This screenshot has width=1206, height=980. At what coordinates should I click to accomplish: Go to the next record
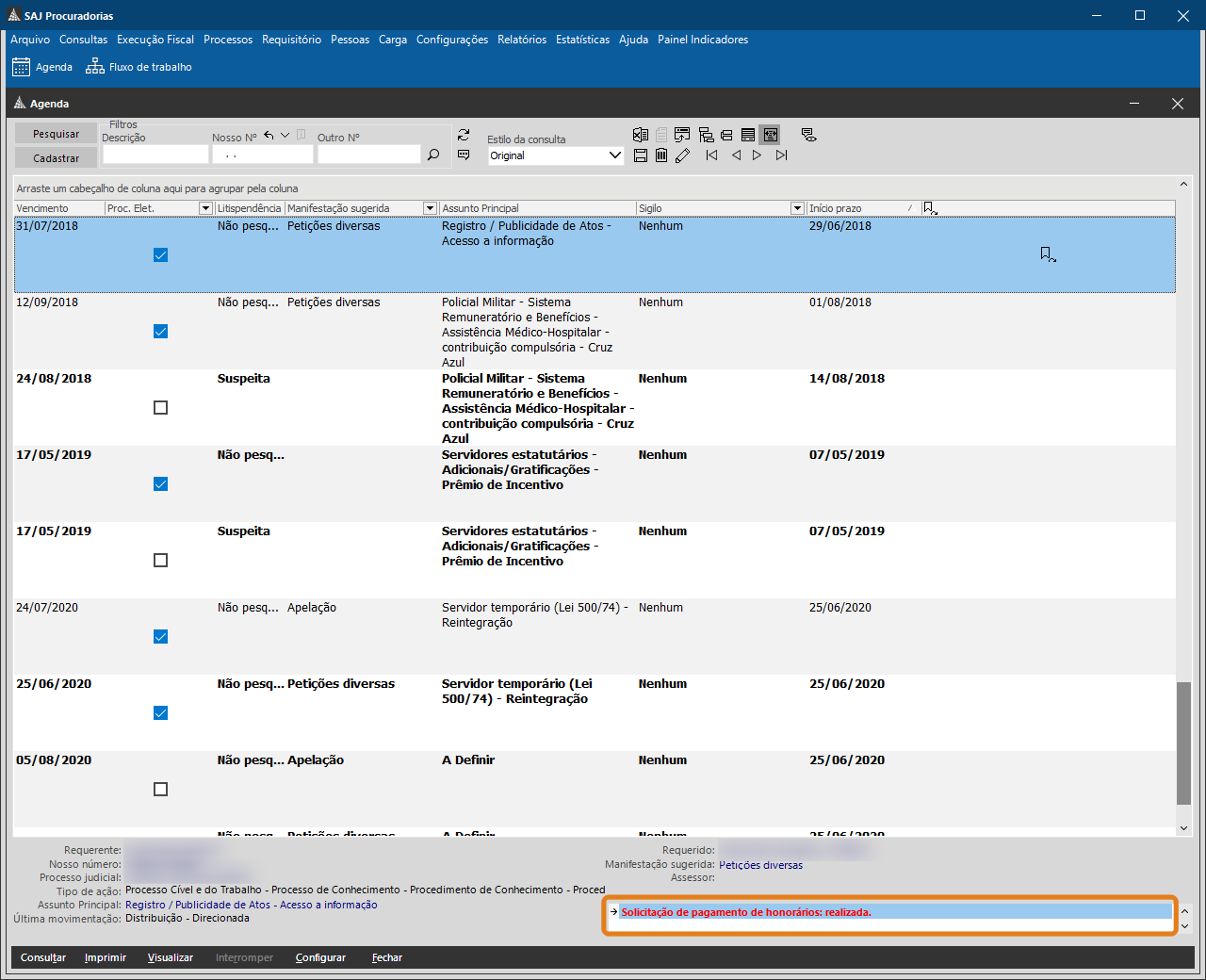(x=757, y=155)
